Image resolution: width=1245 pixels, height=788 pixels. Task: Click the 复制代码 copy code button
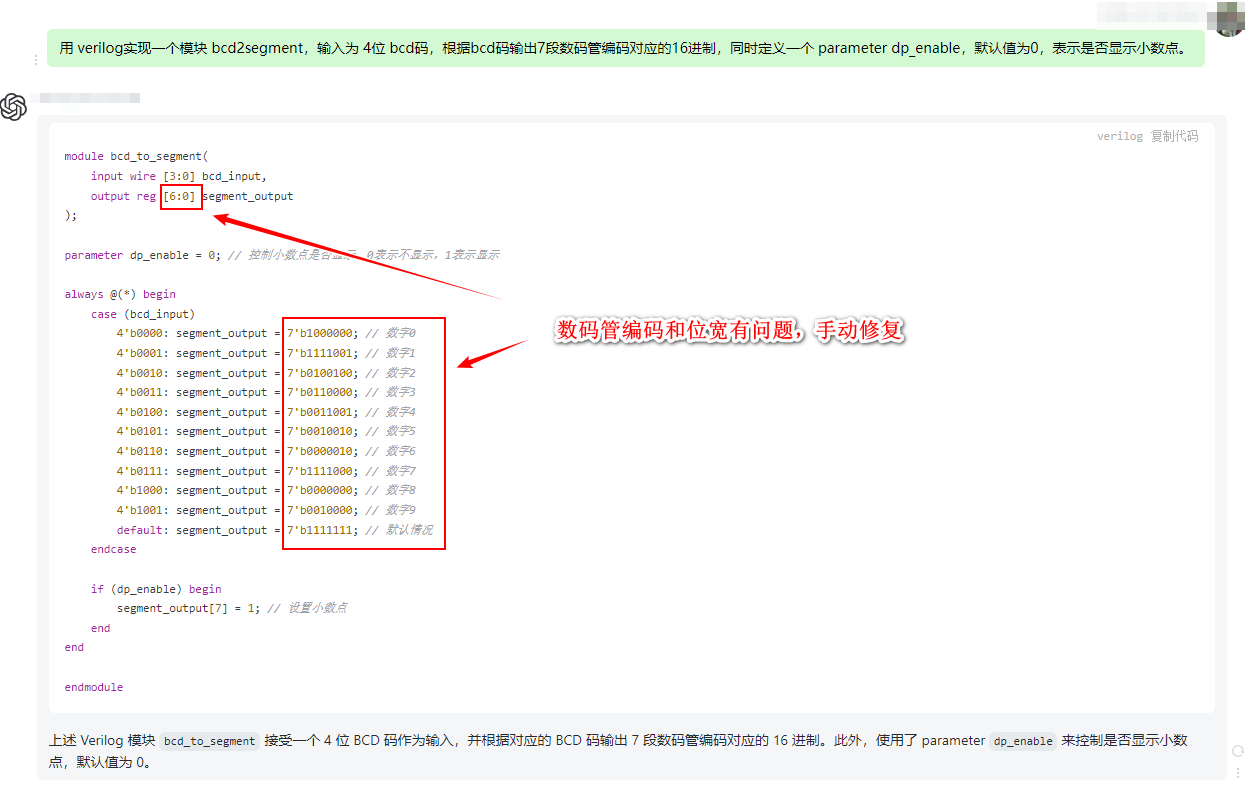point(1174,136)
